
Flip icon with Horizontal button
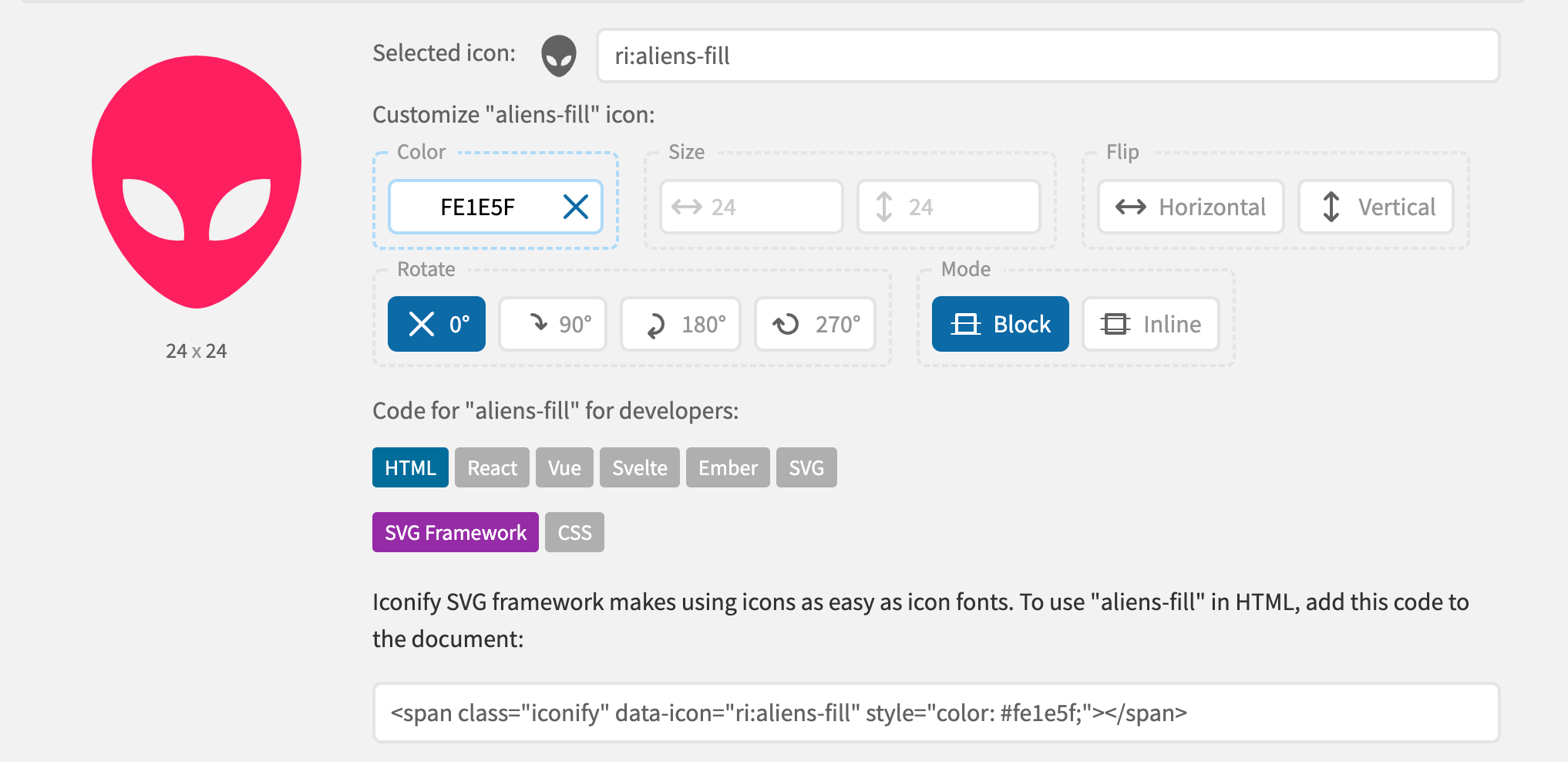click(x=1191, y=207)
